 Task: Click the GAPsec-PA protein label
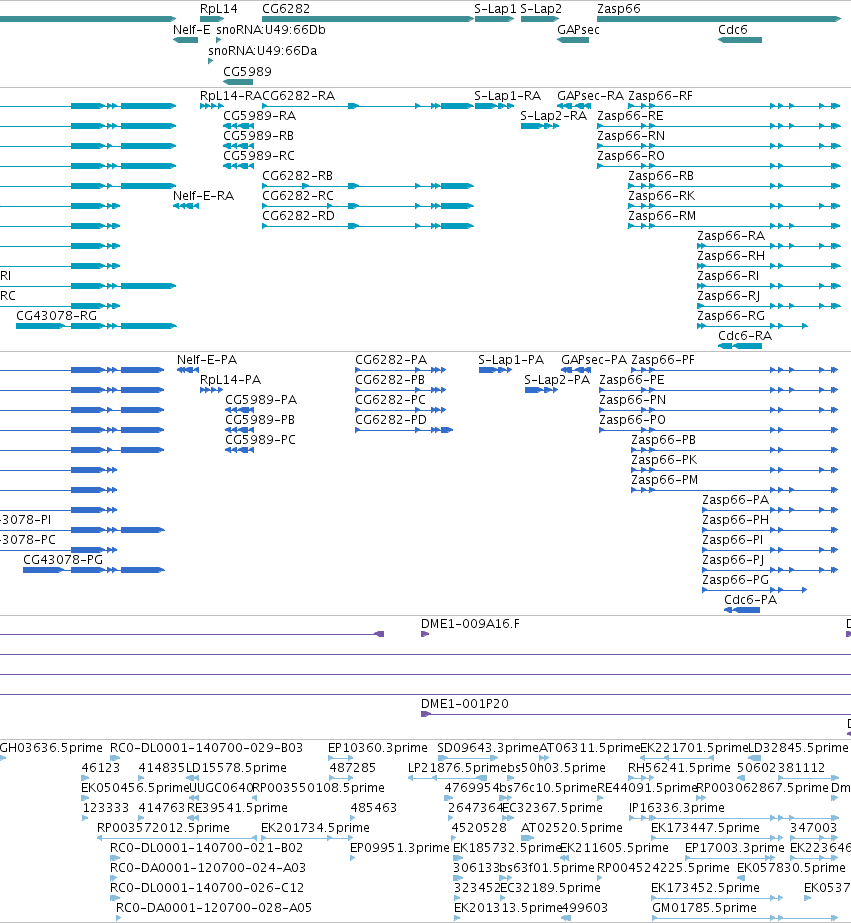point(594,360)
